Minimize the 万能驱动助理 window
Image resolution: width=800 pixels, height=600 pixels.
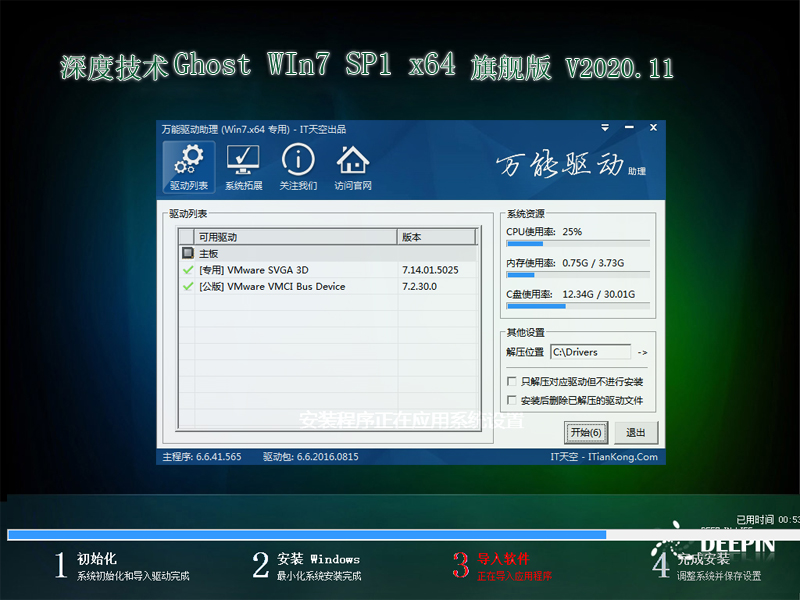[x=629, y=128]
